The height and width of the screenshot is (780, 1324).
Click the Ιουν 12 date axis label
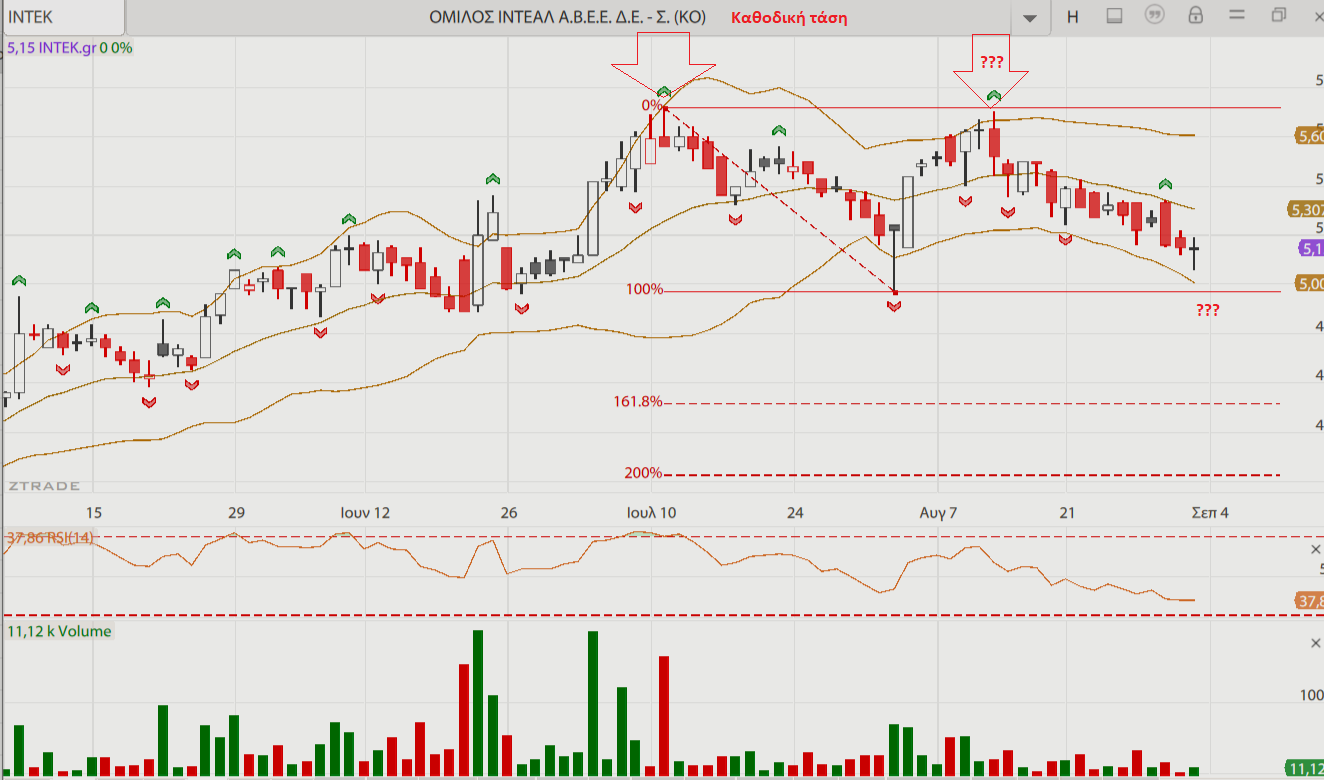point(363,512)
